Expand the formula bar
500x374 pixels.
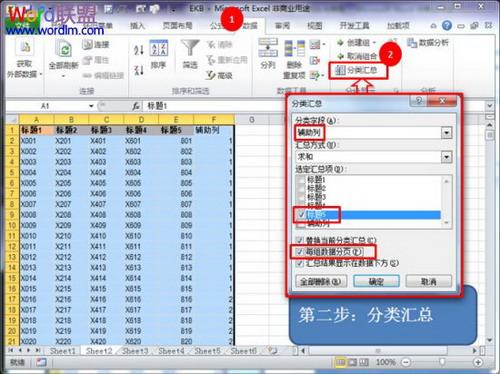[489, 106]
